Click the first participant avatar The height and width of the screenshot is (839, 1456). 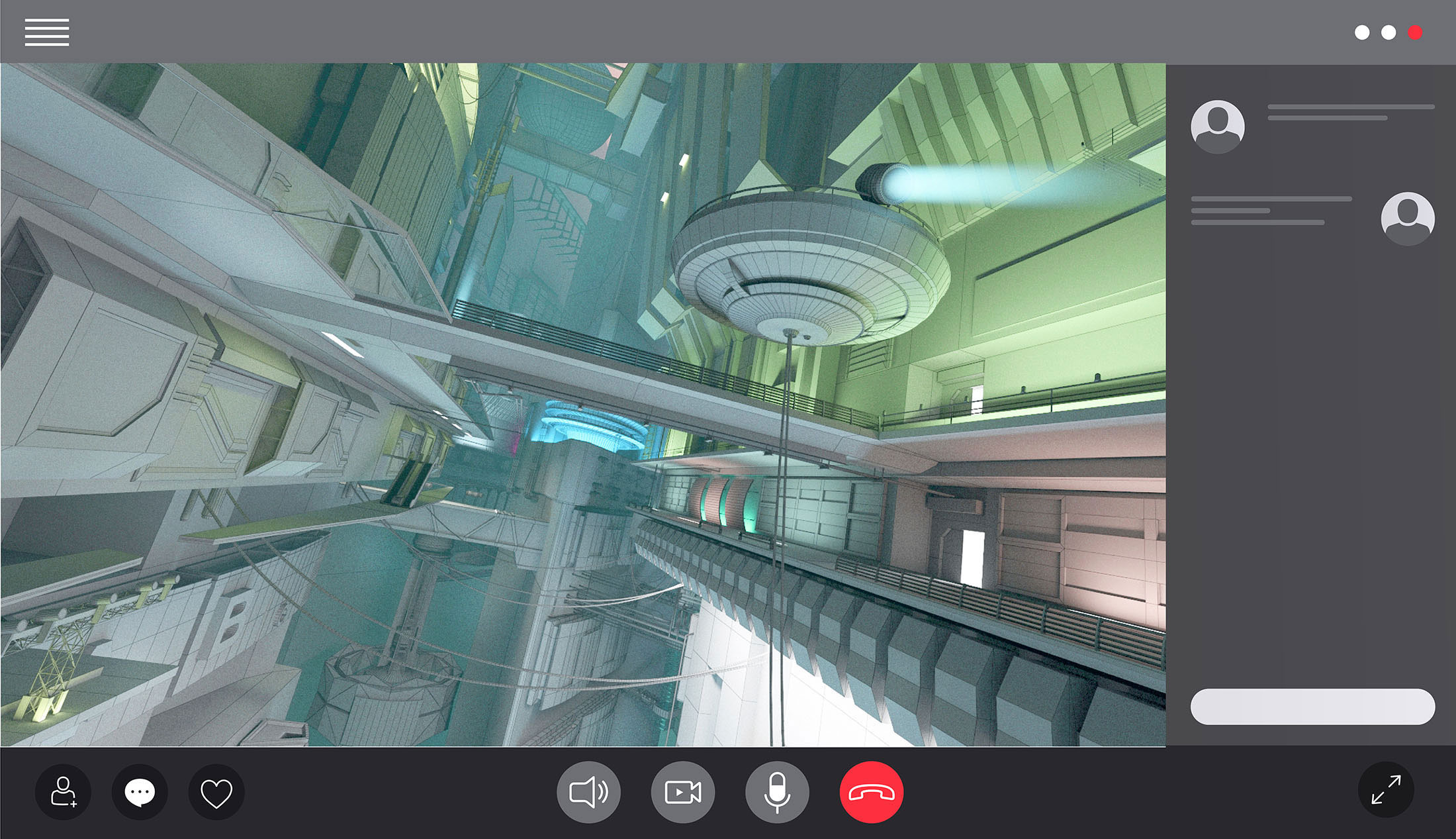click(x=1217, y=126)
